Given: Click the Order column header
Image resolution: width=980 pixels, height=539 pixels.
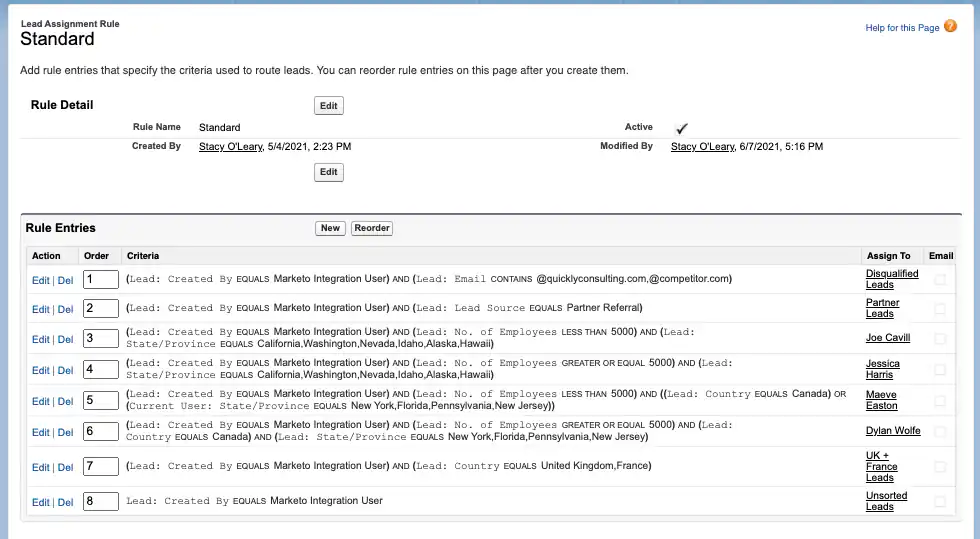Looking at the screenshot, I should [x=96, y=256].
